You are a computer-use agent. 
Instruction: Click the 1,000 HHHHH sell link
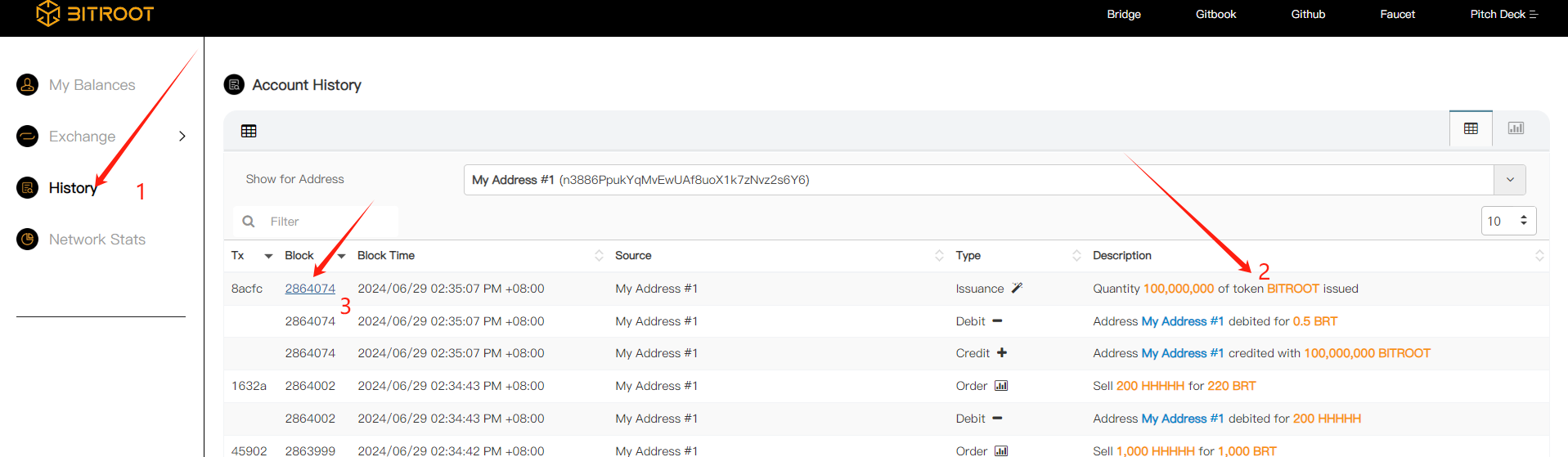[x=1156, y=450]
